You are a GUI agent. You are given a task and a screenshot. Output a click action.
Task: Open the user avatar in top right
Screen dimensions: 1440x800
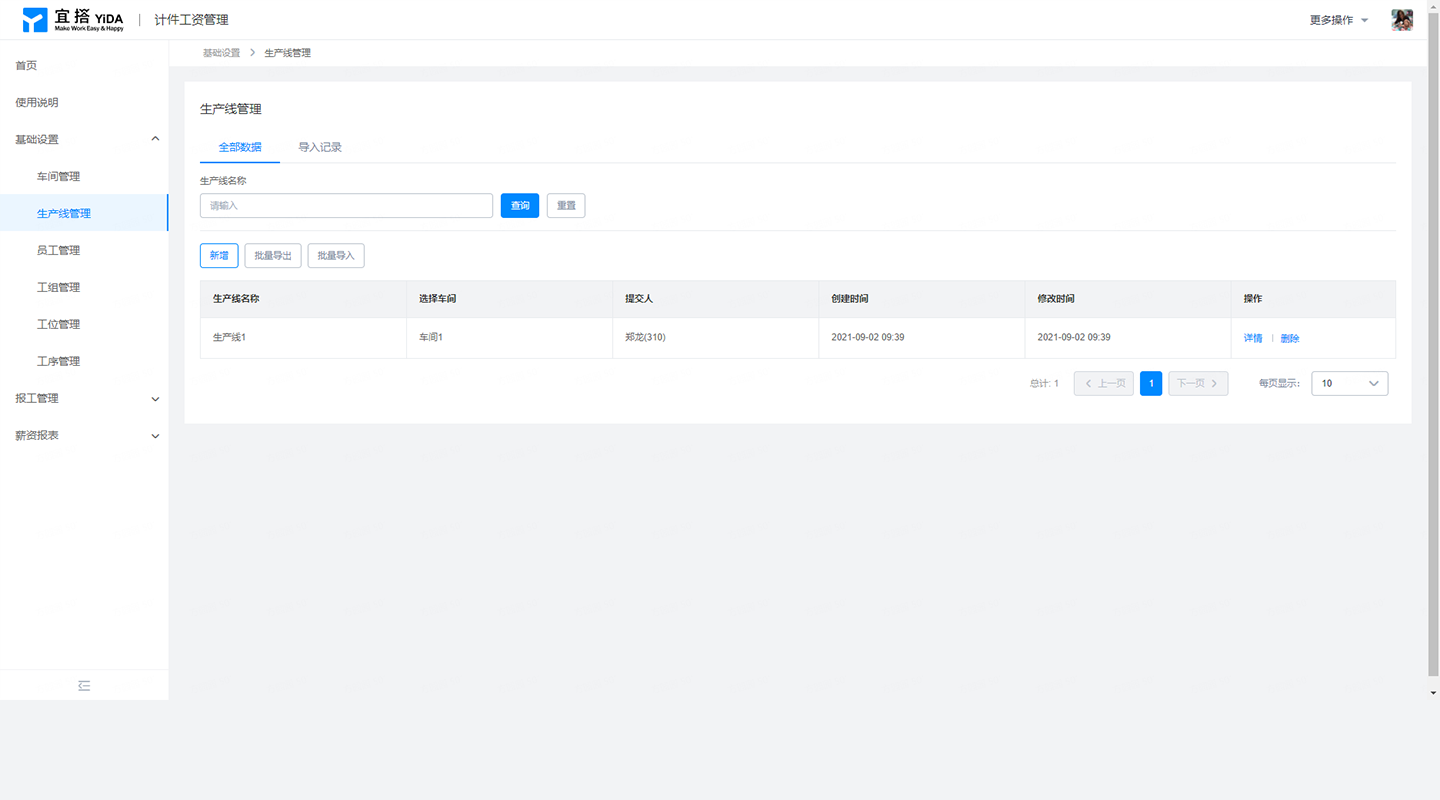(x=1402, y=20)
